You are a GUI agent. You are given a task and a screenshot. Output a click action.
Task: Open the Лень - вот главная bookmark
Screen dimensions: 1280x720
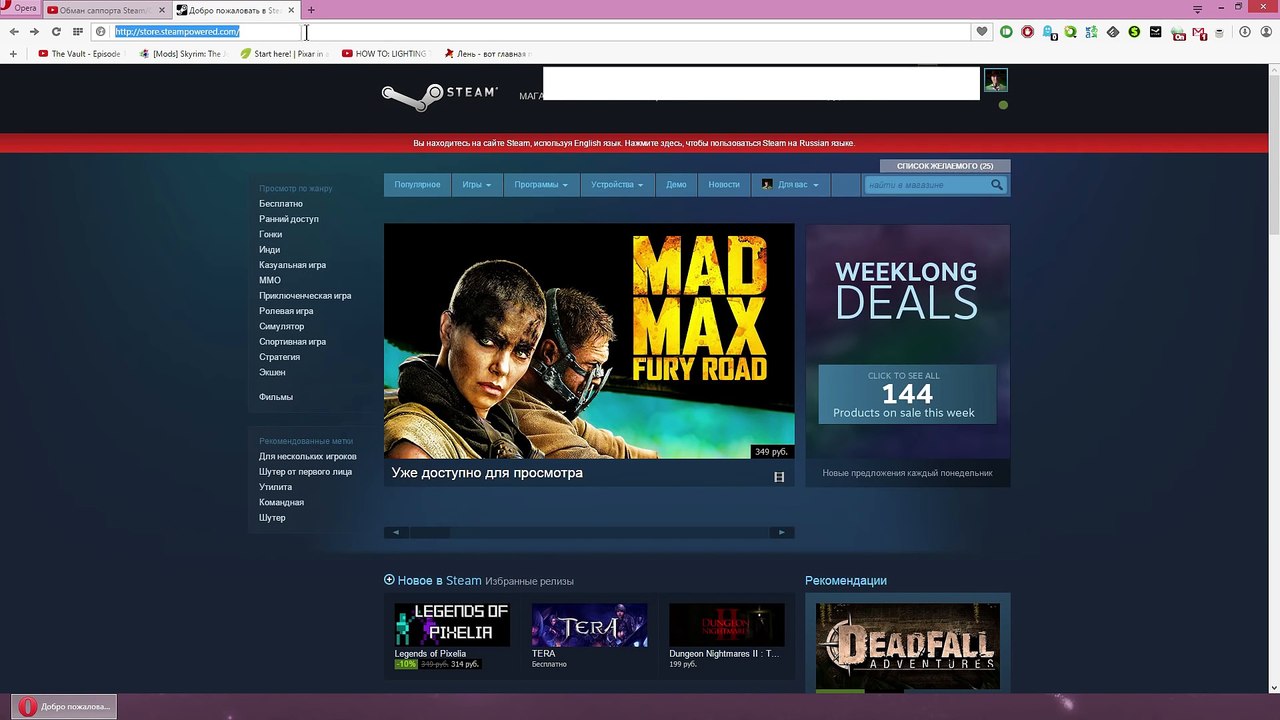(487, 54)
